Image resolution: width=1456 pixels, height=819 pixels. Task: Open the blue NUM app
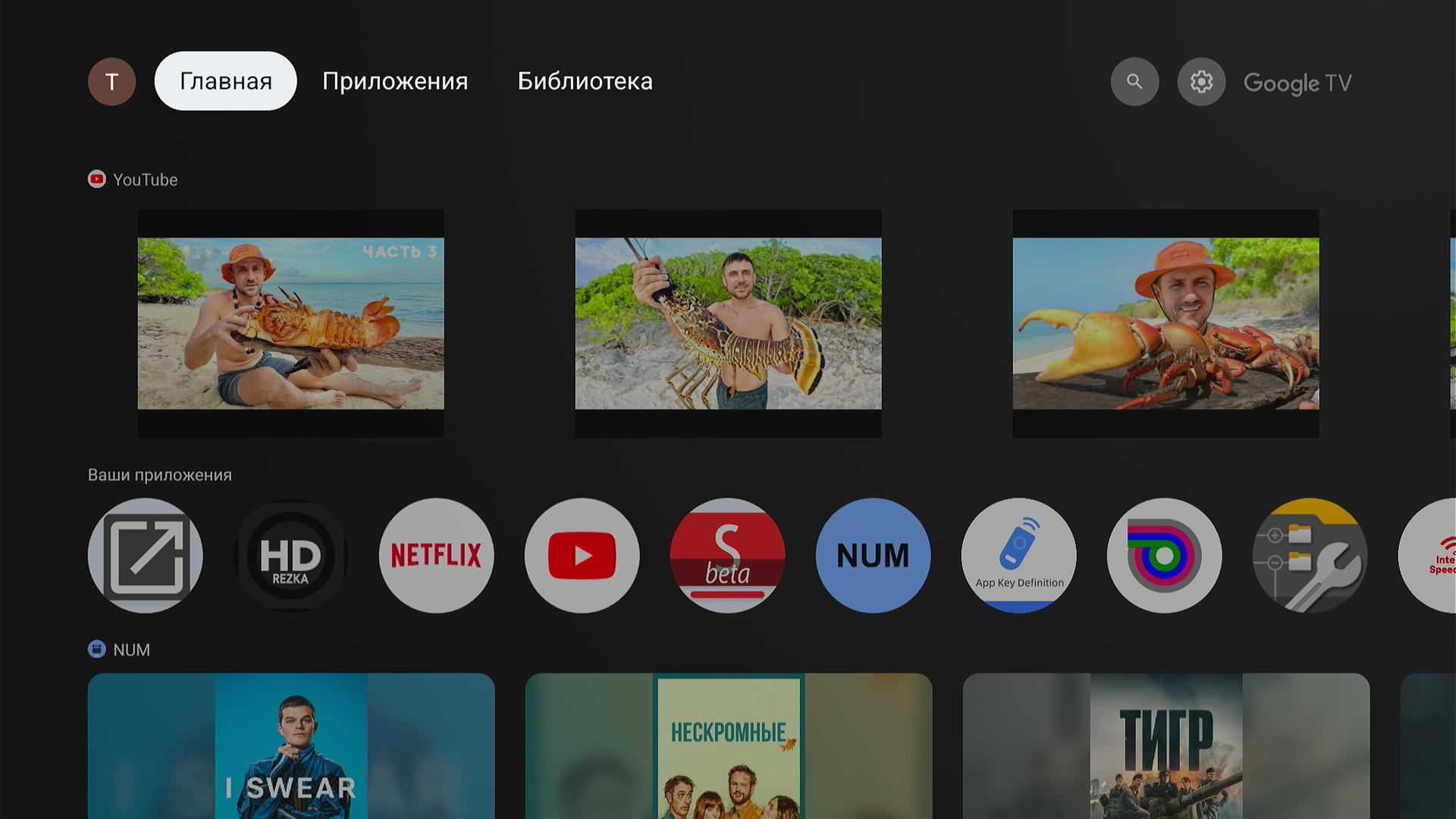tap(873, 555)
